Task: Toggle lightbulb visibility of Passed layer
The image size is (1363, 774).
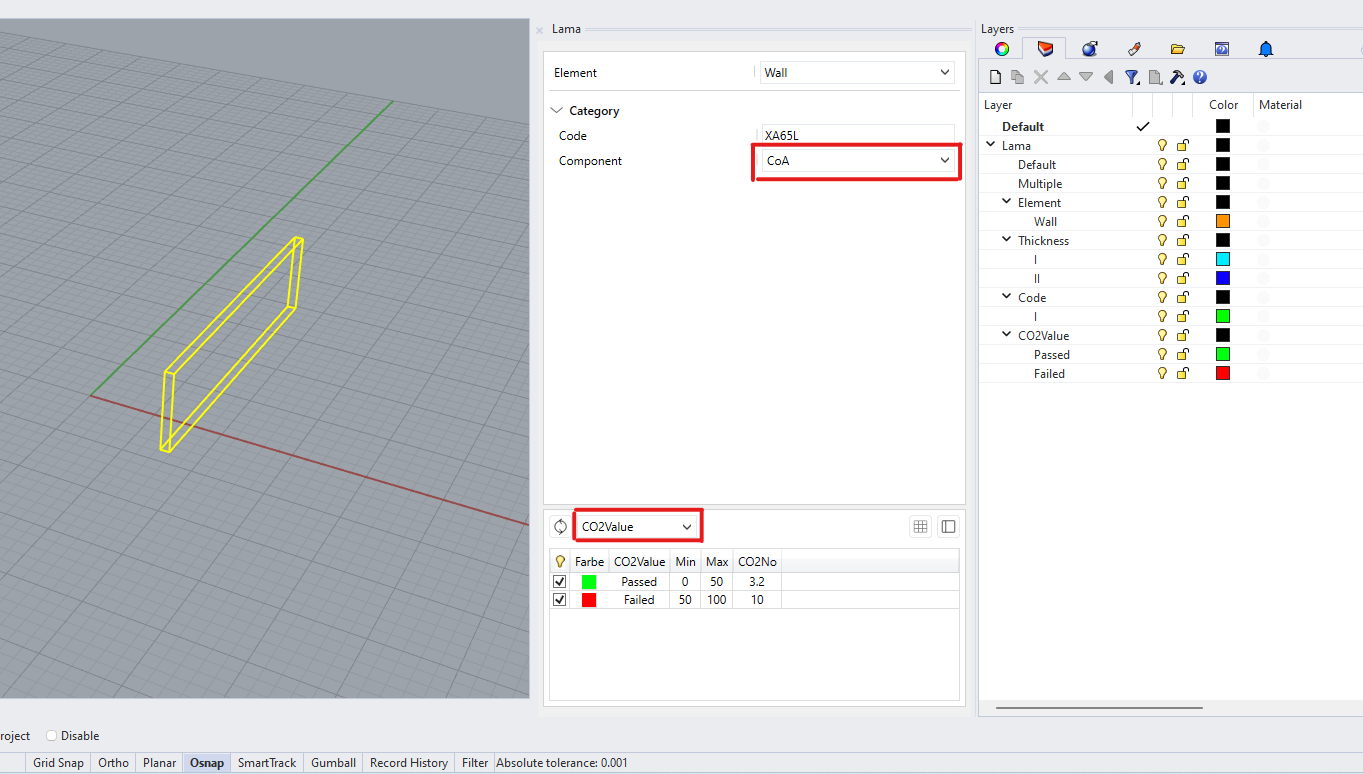Action: click(1162, 354)
